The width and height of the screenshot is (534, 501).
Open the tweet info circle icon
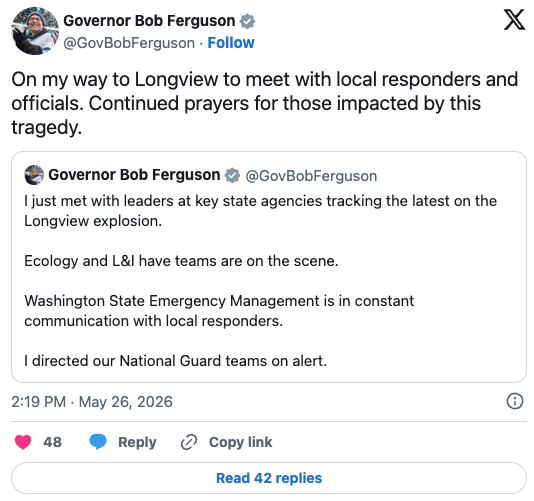tap(514, 401)
